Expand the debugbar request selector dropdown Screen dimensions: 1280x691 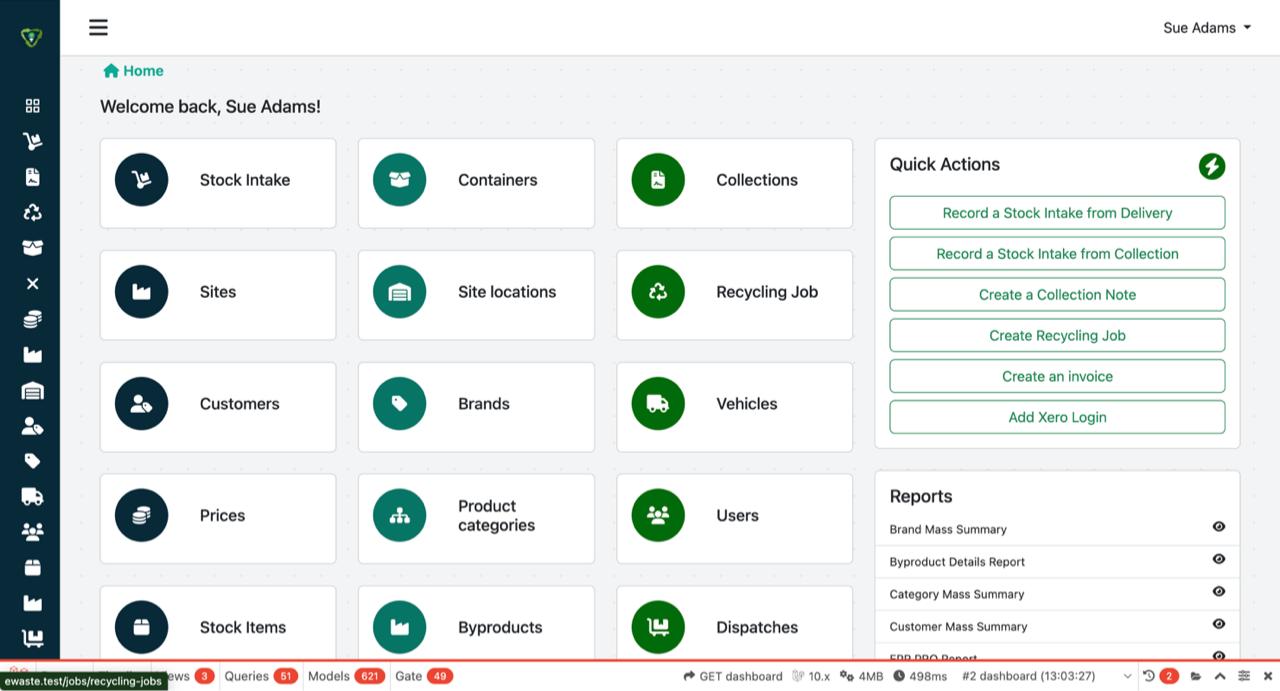(x=1127, y=677)
